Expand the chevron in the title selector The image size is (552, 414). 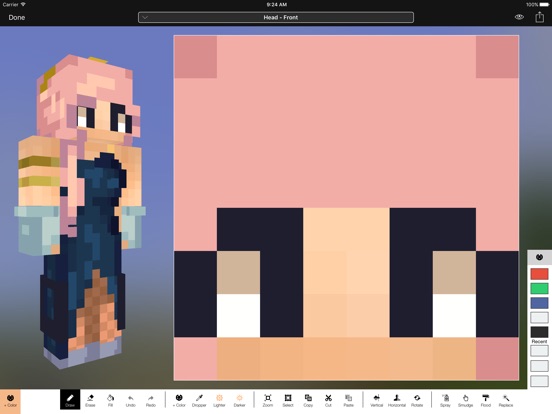(145, 17)
